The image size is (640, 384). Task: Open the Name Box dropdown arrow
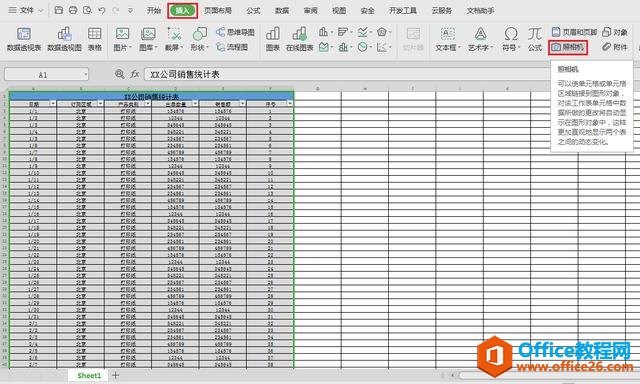click(x=85, y=75)
